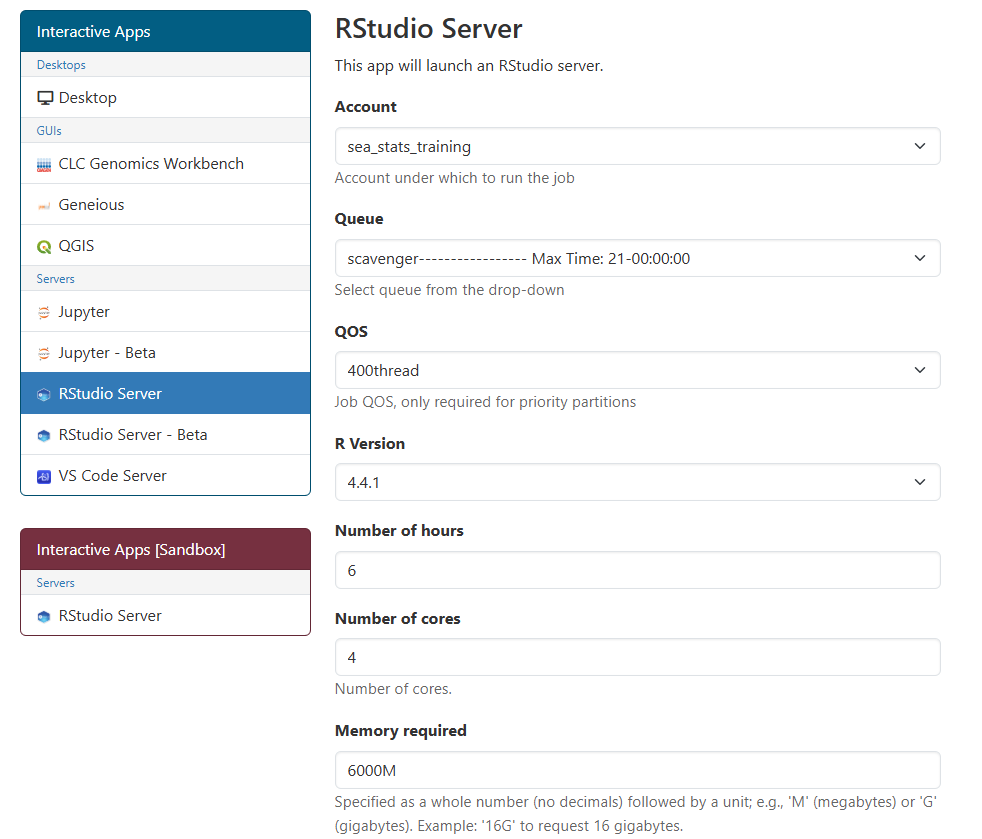Click 'Select queue from the drop-down' hint

pos(449,290)
